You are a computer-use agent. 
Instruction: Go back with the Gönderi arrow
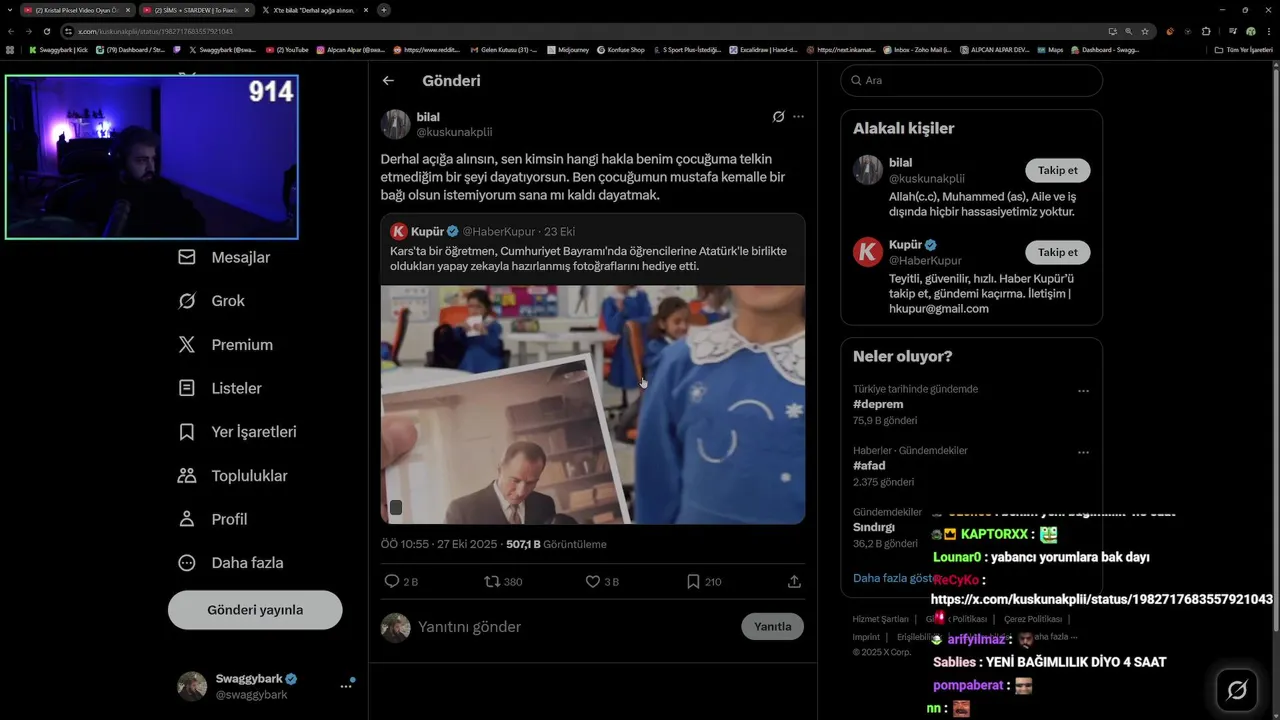[388, 81]
